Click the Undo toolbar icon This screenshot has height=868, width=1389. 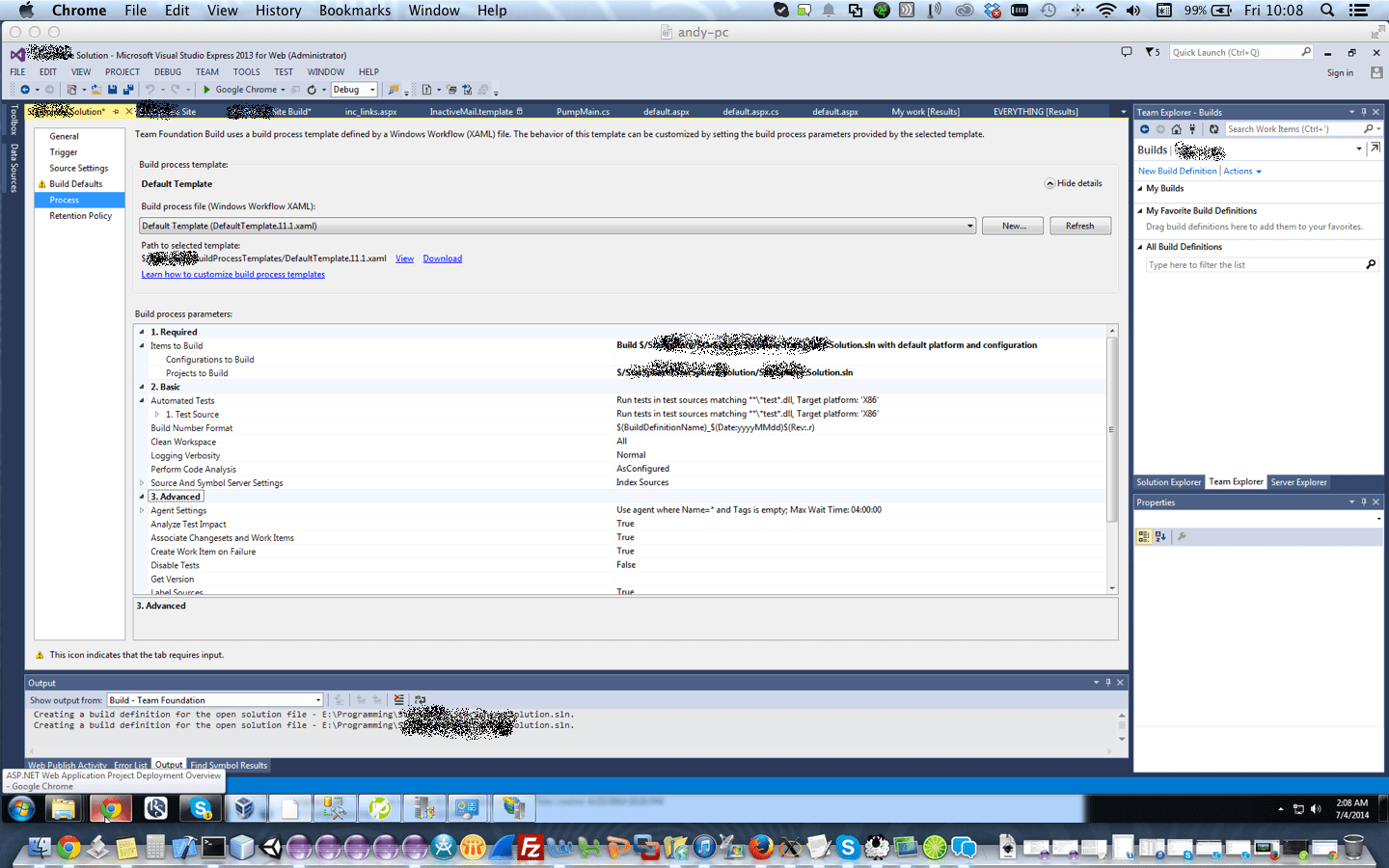(x=148, y=89)
